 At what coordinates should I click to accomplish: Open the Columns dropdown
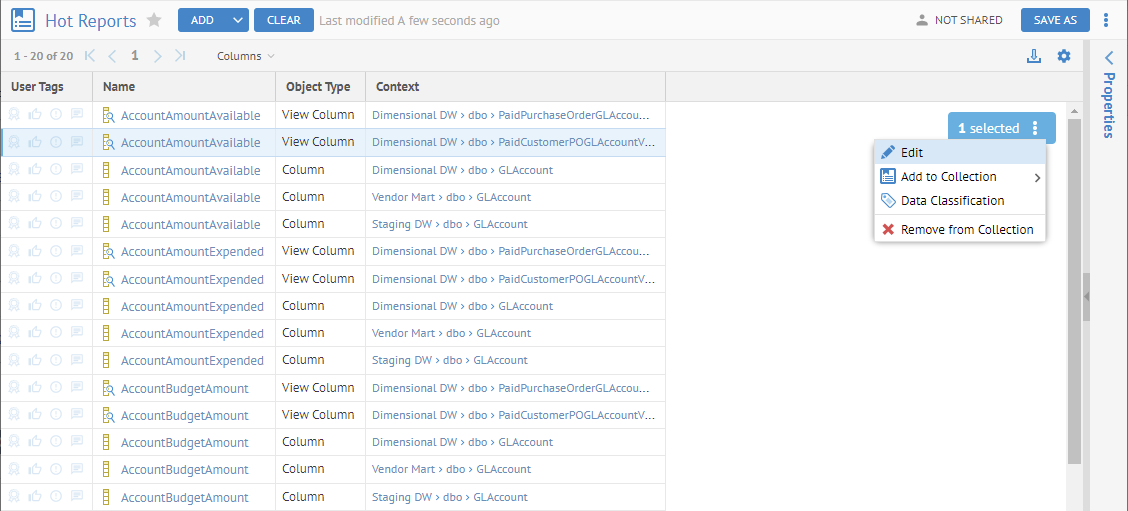tap(246, 56)
